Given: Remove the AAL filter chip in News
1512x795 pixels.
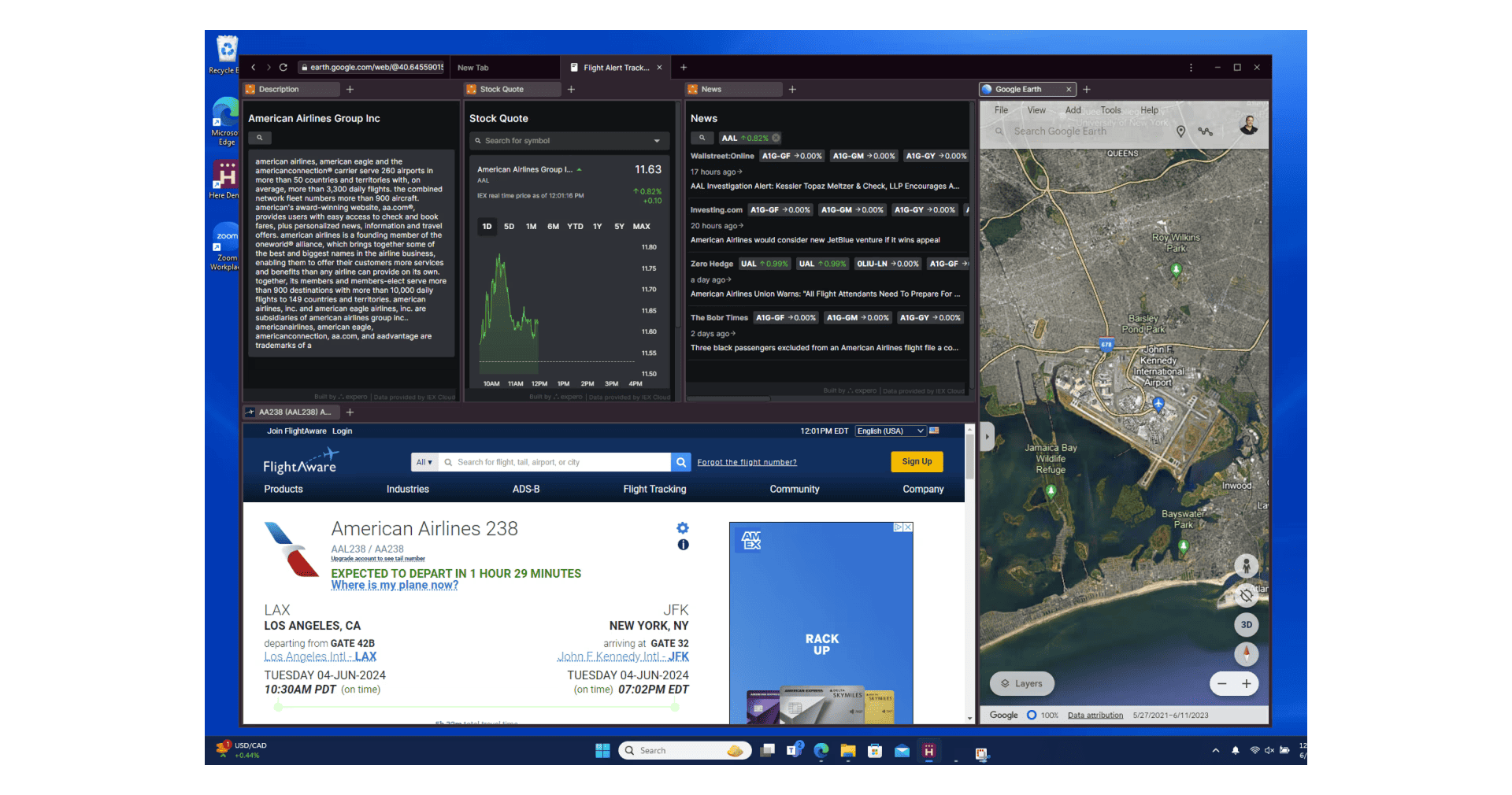Looking at the screenshot, I should coord(776,138).
